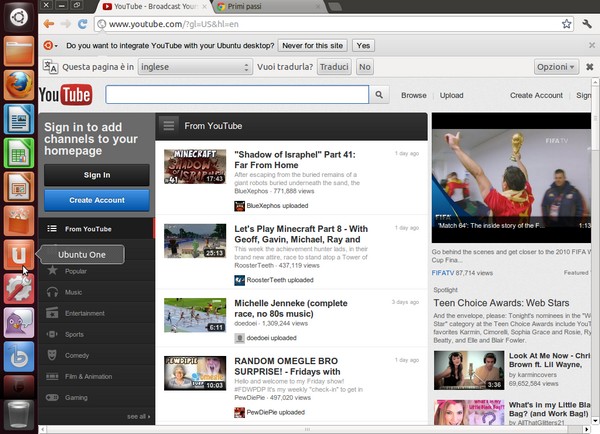Select the Sports category
Viewport: 600px width, 434px height.
[96, 334]
